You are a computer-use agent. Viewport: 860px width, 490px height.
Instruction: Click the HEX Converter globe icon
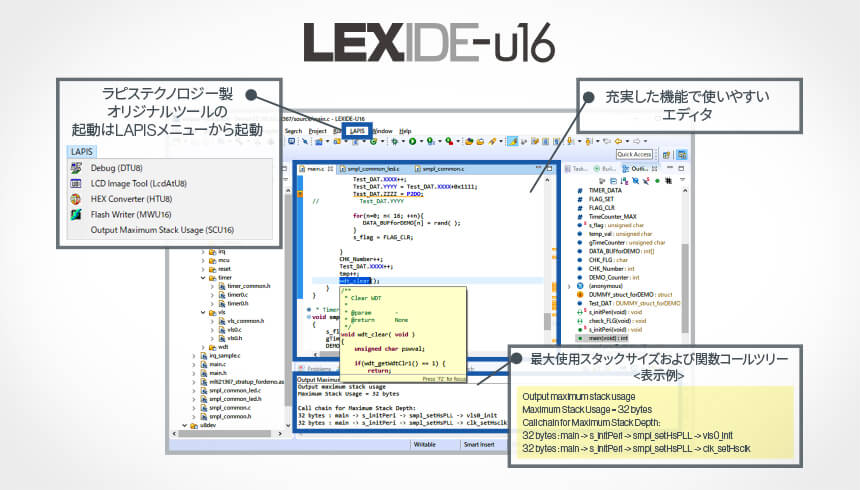(76, 199)
